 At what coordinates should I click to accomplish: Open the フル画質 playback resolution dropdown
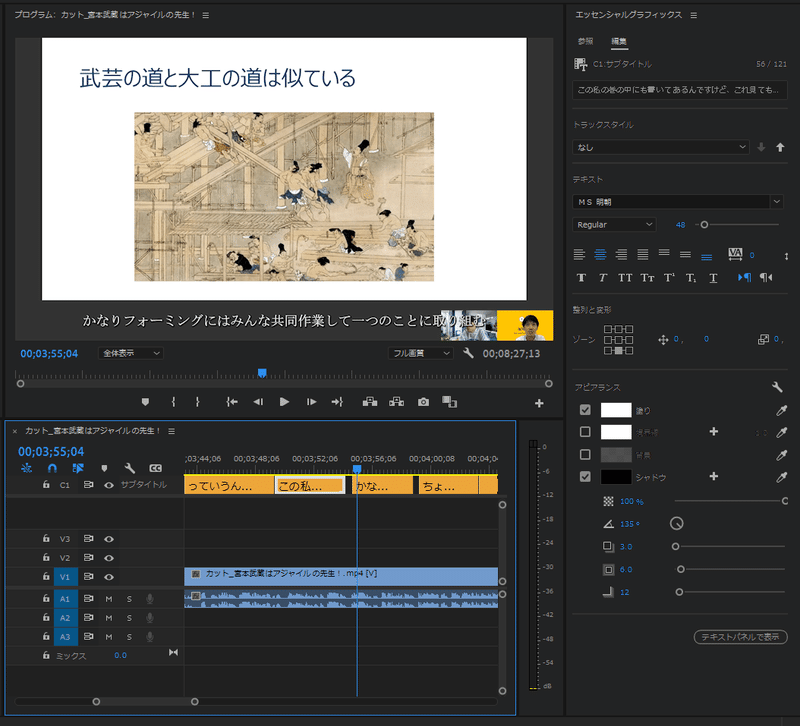point(420,353)
